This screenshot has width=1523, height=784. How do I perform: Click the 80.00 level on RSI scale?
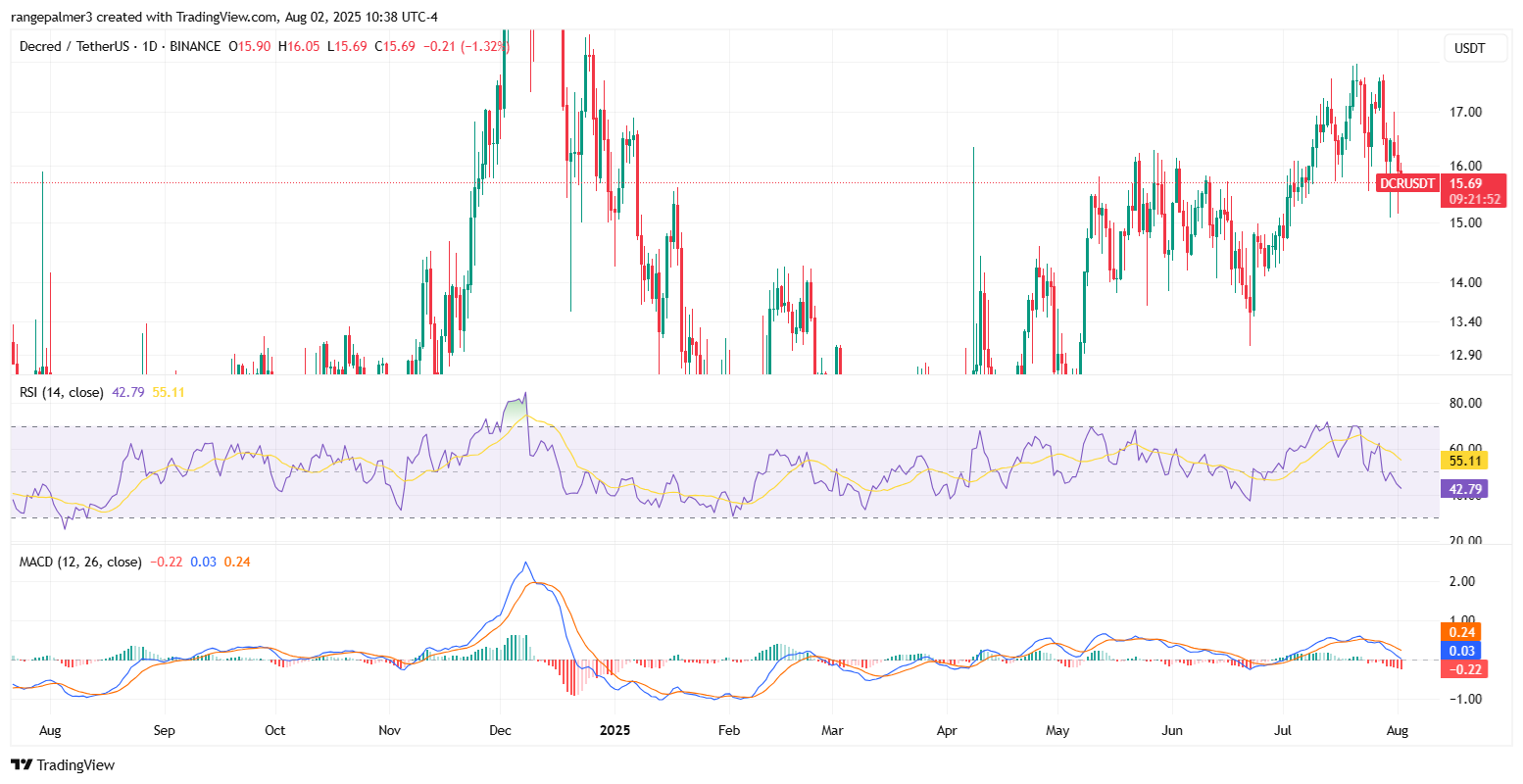coord(1465,403)
